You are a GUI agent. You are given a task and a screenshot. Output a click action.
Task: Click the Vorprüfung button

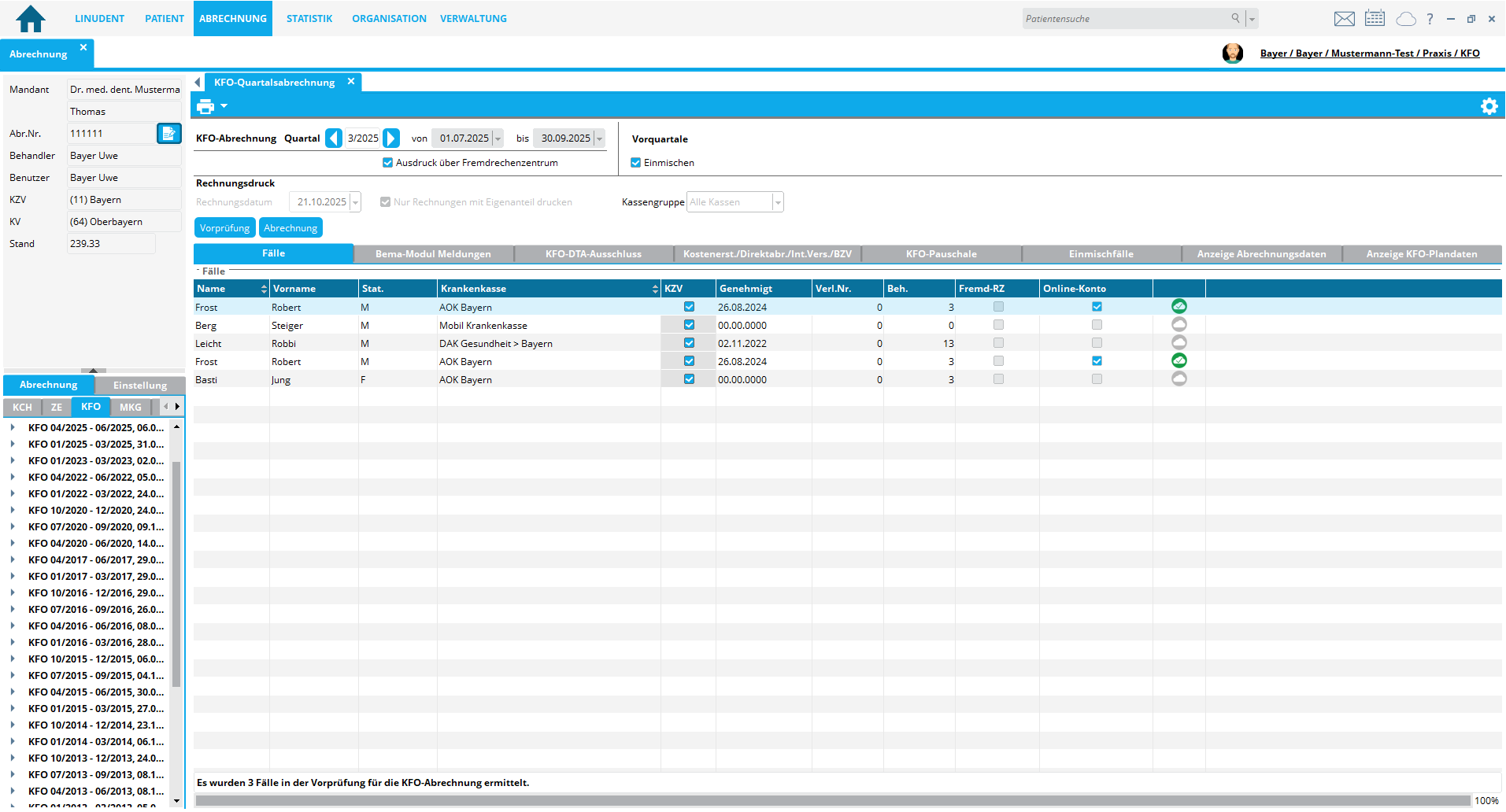click(224, 228)
